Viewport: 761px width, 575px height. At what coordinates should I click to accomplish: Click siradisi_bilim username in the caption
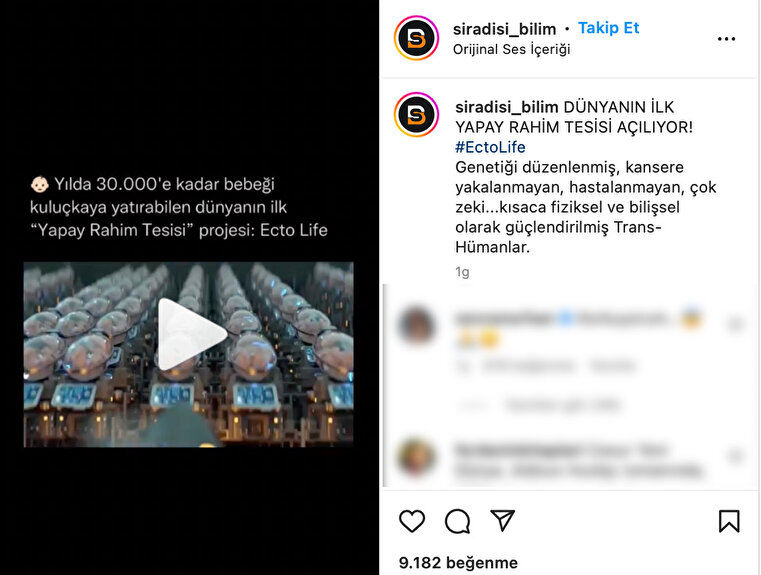(x=507, y=107)
